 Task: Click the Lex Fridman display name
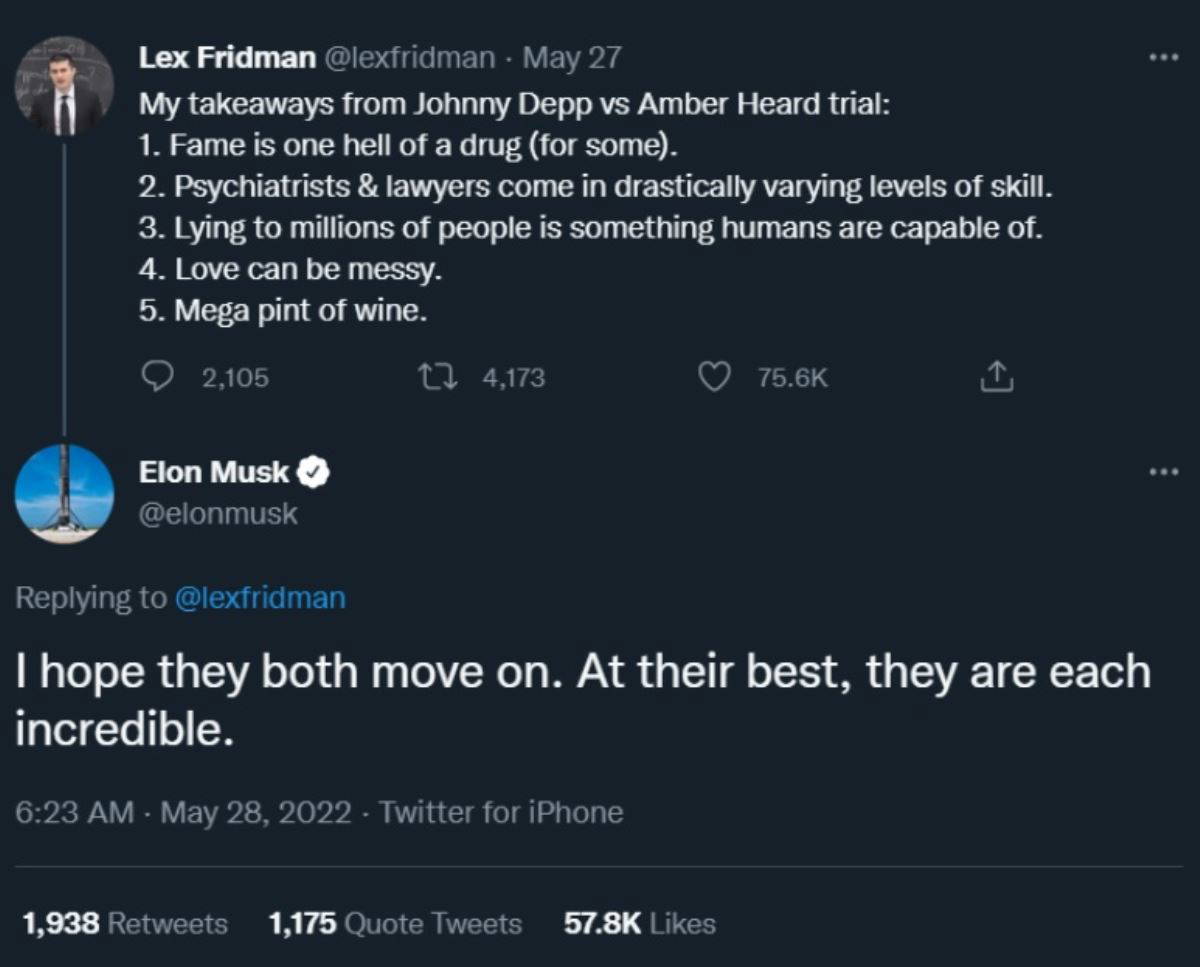pos(227,58)
